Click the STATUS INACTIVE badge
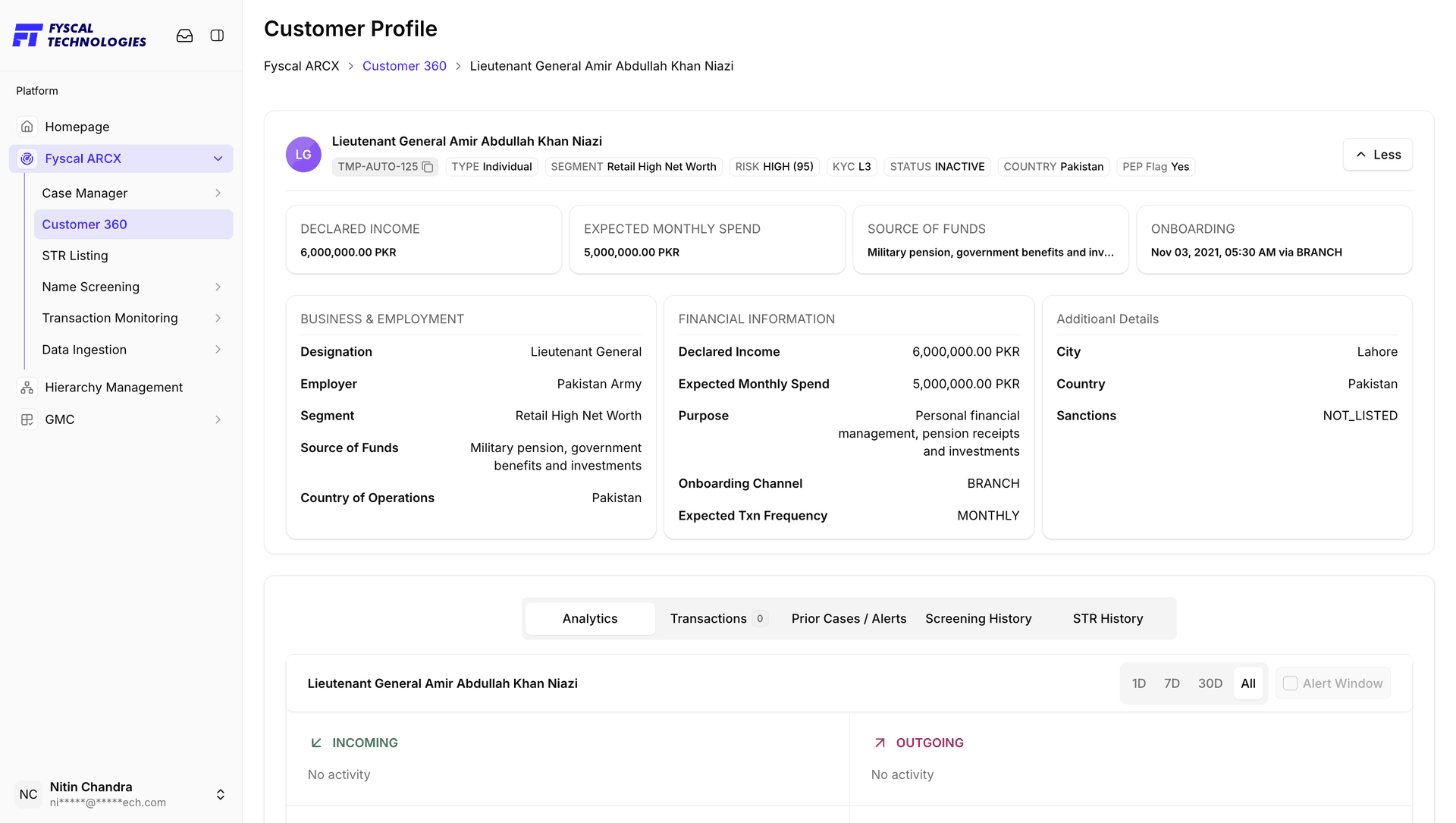 pyautogui.click(x=937, y=167)
